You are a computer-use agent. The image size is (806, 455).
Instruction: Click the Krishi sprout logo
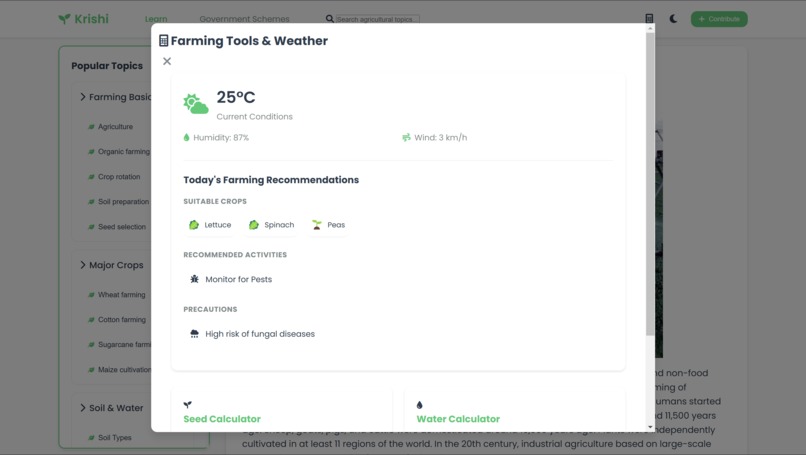(x=64, y=19)
